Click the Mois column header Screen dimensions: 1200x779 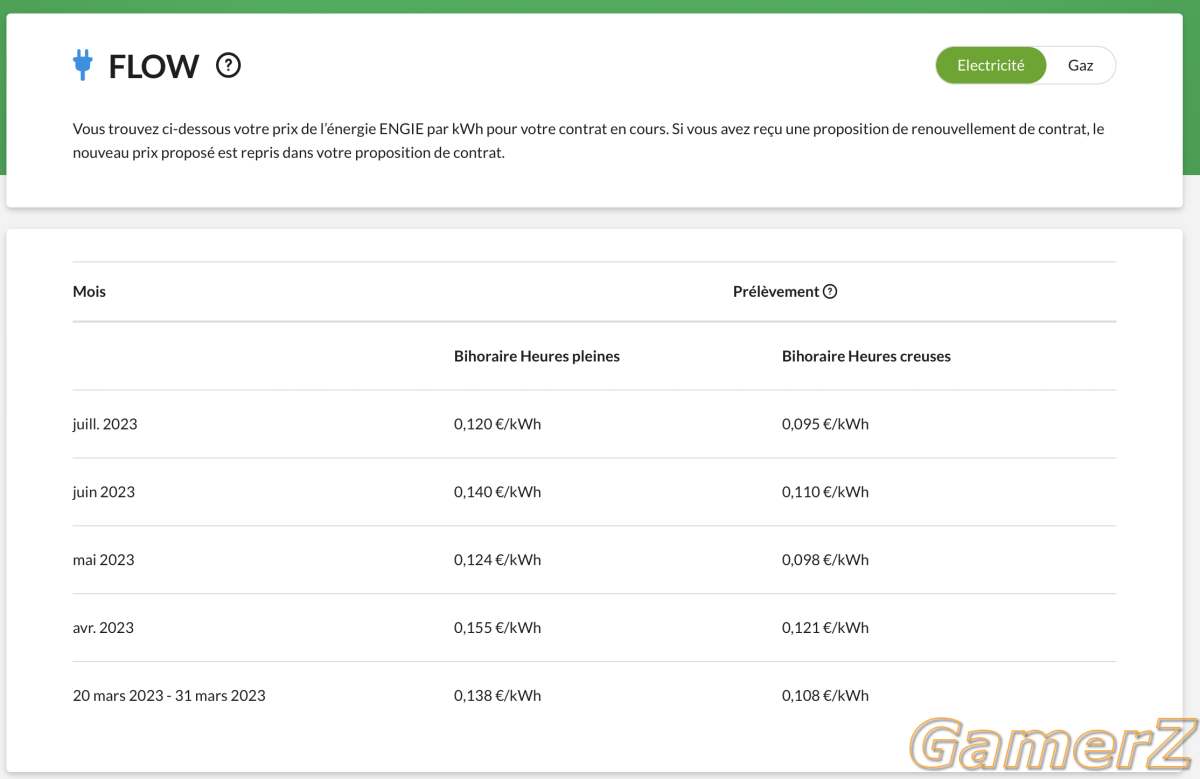89,292
